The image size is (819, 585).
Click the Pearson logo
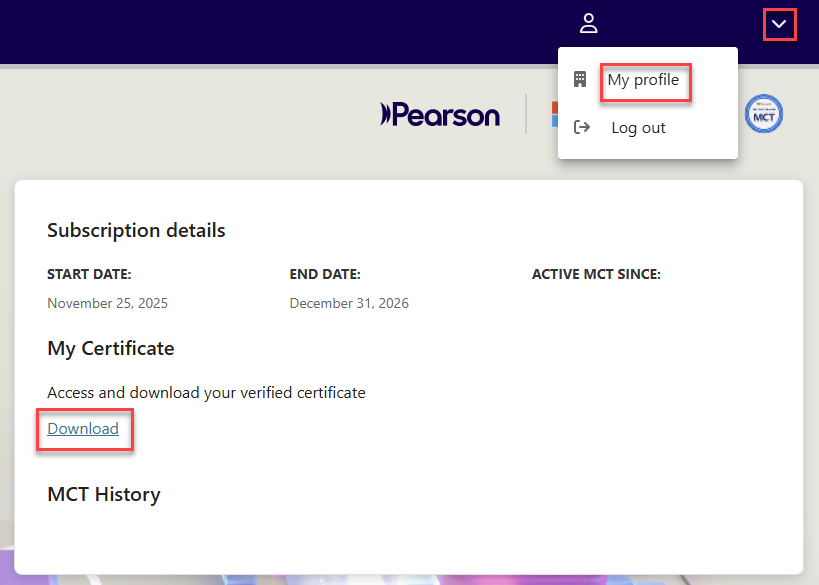coord(440,115)
